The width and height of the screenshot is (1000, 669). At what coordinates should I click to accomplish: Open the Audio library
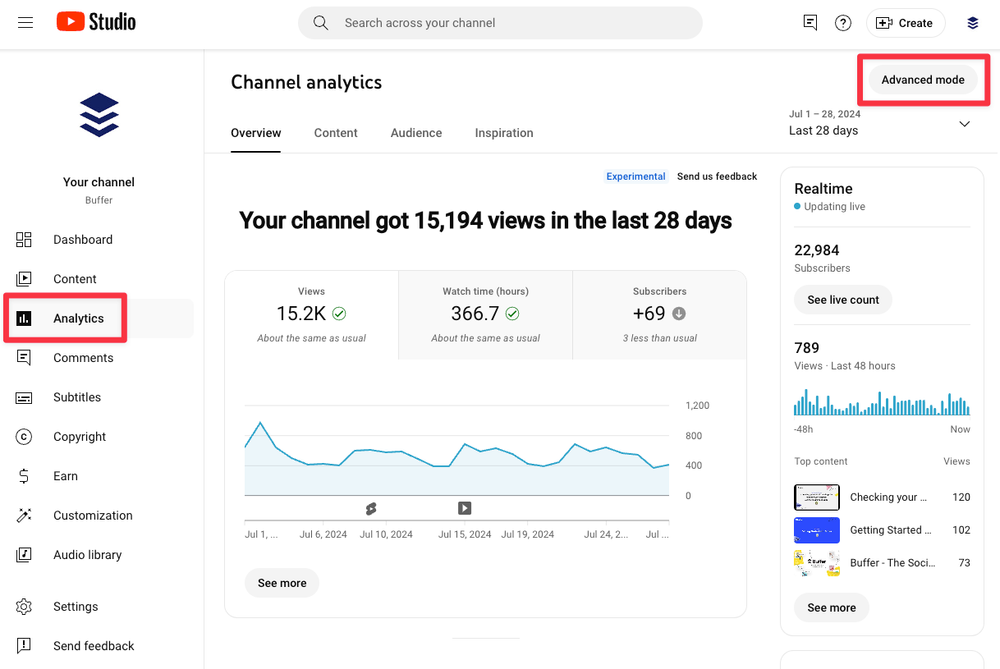click(87, 554)
